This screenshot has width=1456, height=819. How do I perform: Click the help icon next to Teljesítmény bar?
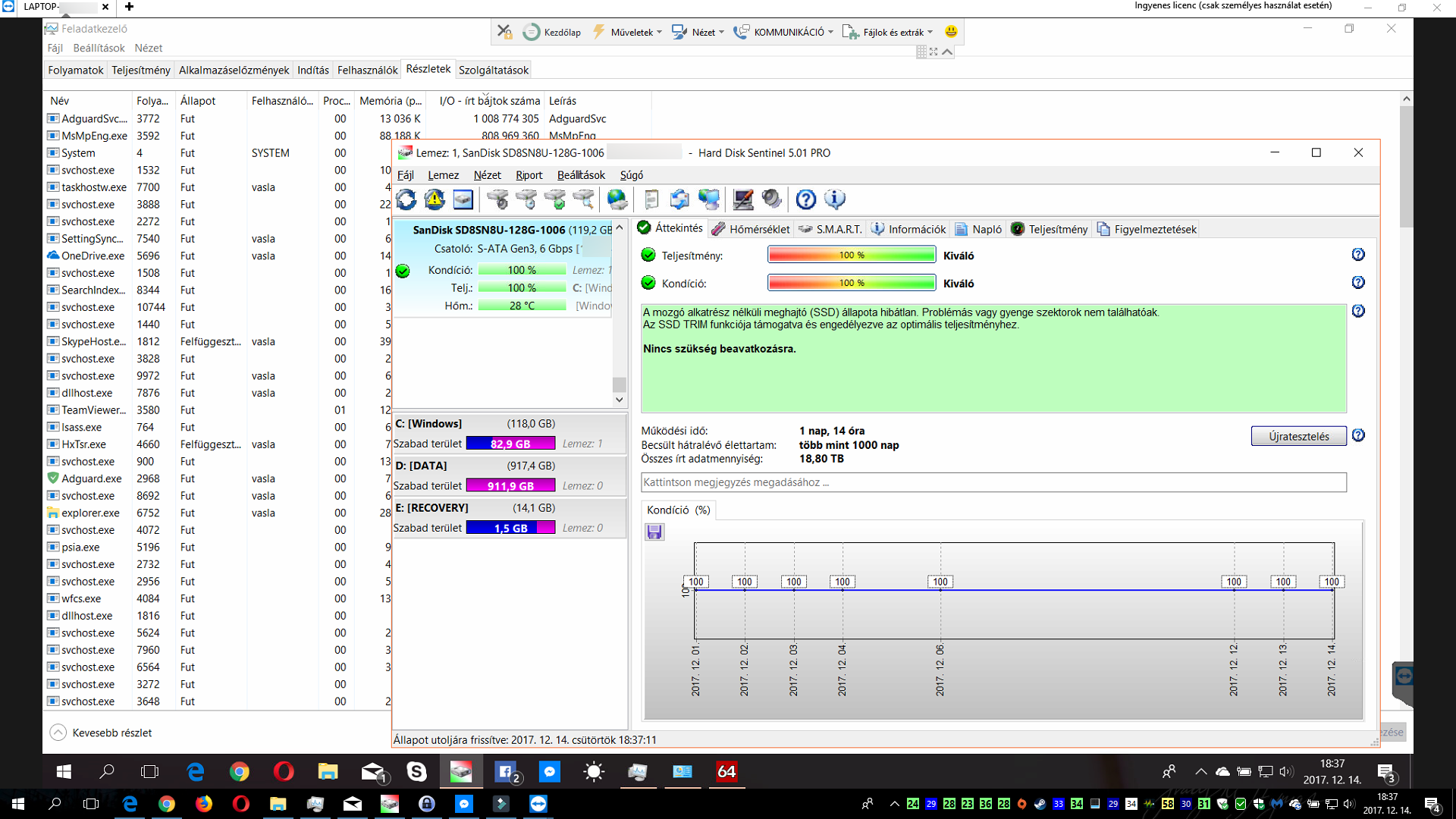tap(1358, 255)
